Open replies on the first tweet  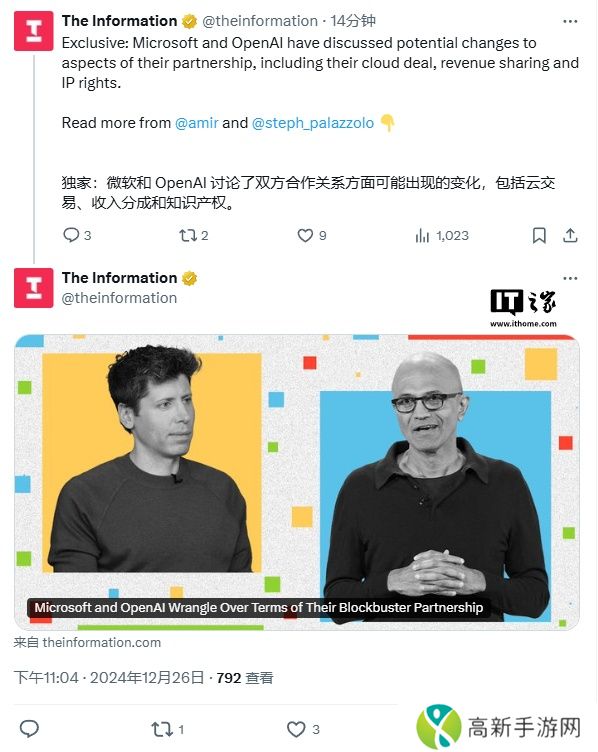point(77,235)
